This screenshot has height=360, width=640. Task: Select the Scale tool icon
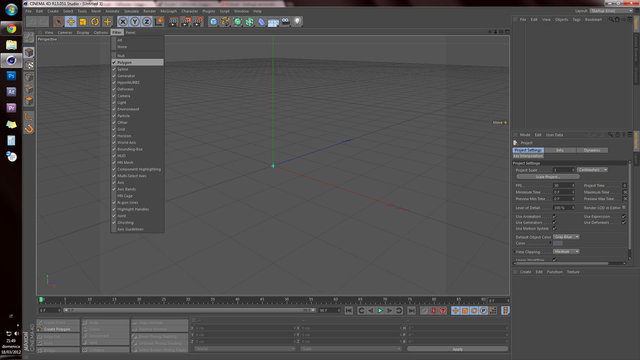pos(83,22)
